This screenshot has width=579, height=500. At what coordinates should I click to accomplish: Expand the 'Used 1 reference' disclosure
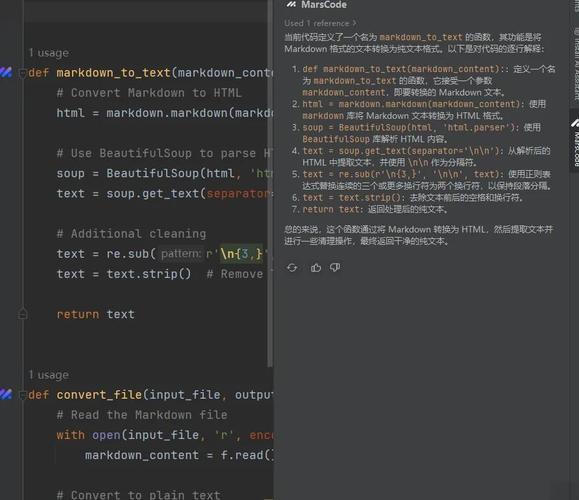coord(320,23)
